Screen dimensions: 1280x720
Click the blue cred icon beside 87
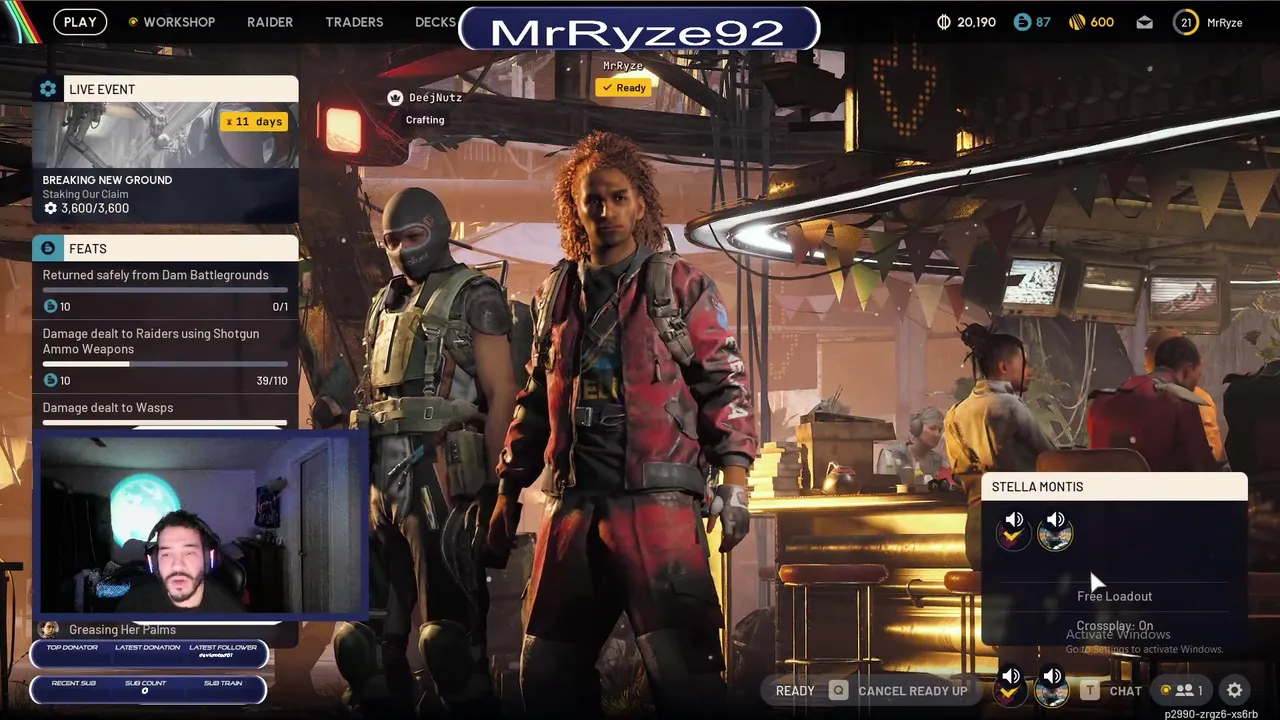pyautogui.click(x=1022, y=22)
